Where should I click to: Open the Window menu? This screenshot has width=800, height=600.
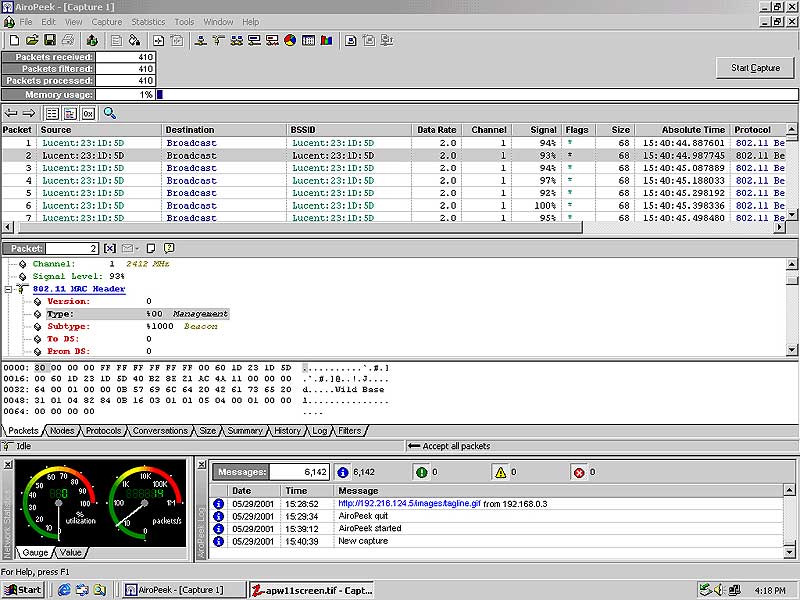[x=218, y=22]
